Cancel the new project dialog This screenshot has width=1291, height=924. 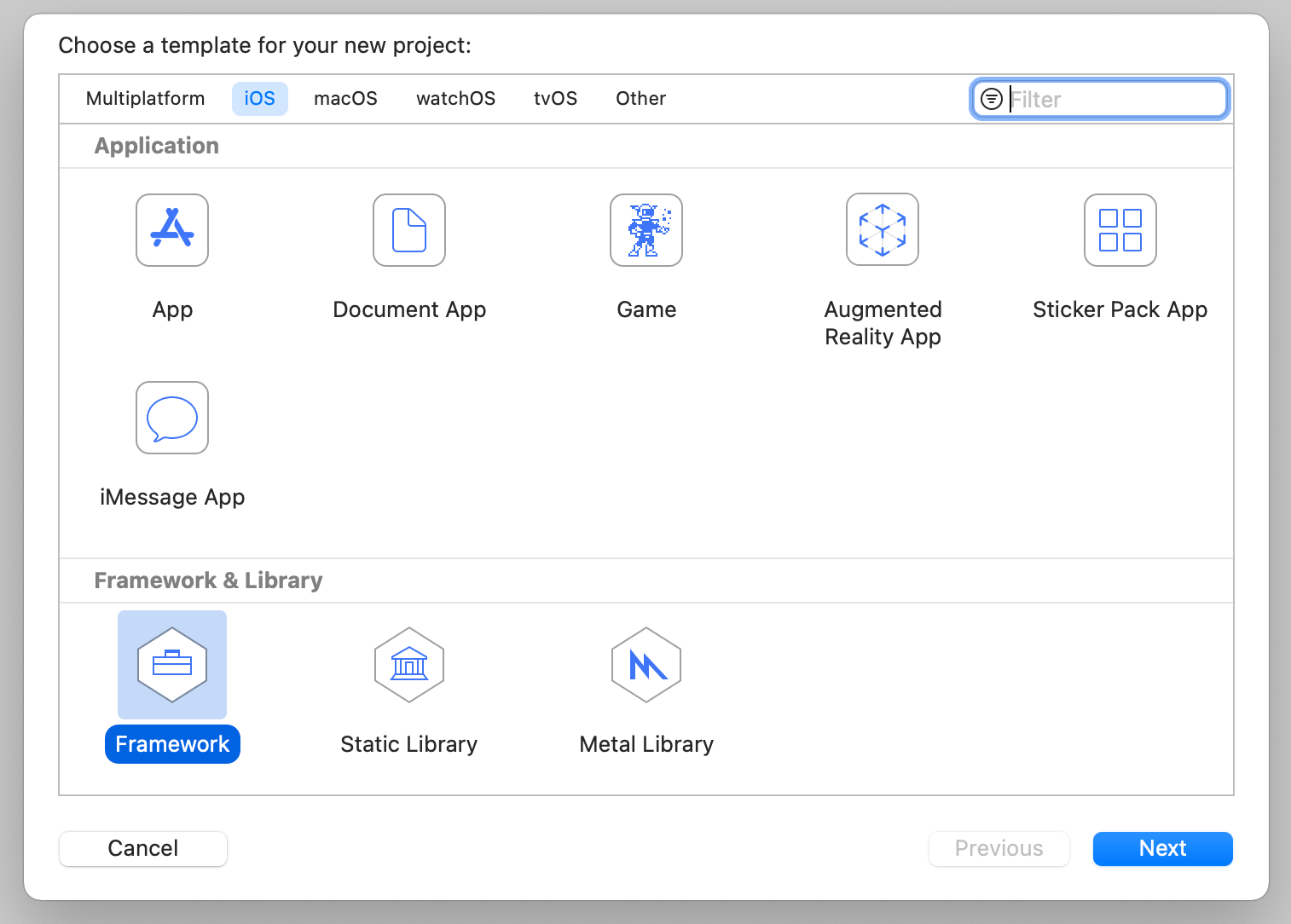point(143,849)
